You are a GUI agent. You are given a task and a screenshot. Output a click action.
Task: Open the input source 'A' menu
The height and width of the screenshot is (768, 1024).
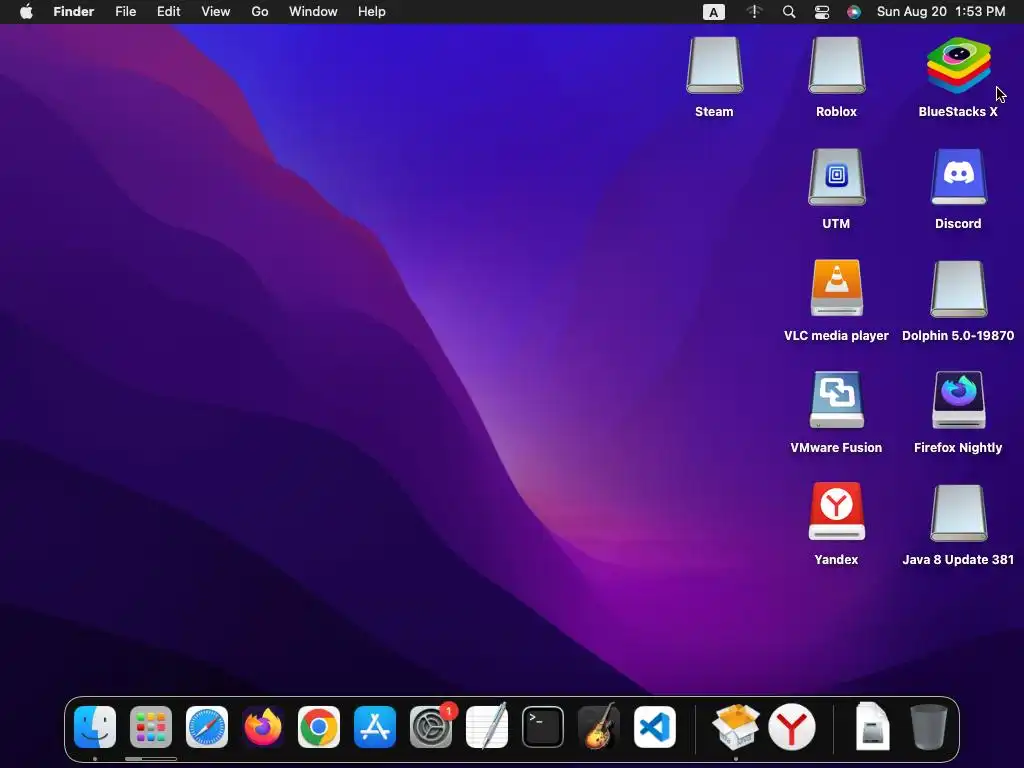click(x=714, y=12)
